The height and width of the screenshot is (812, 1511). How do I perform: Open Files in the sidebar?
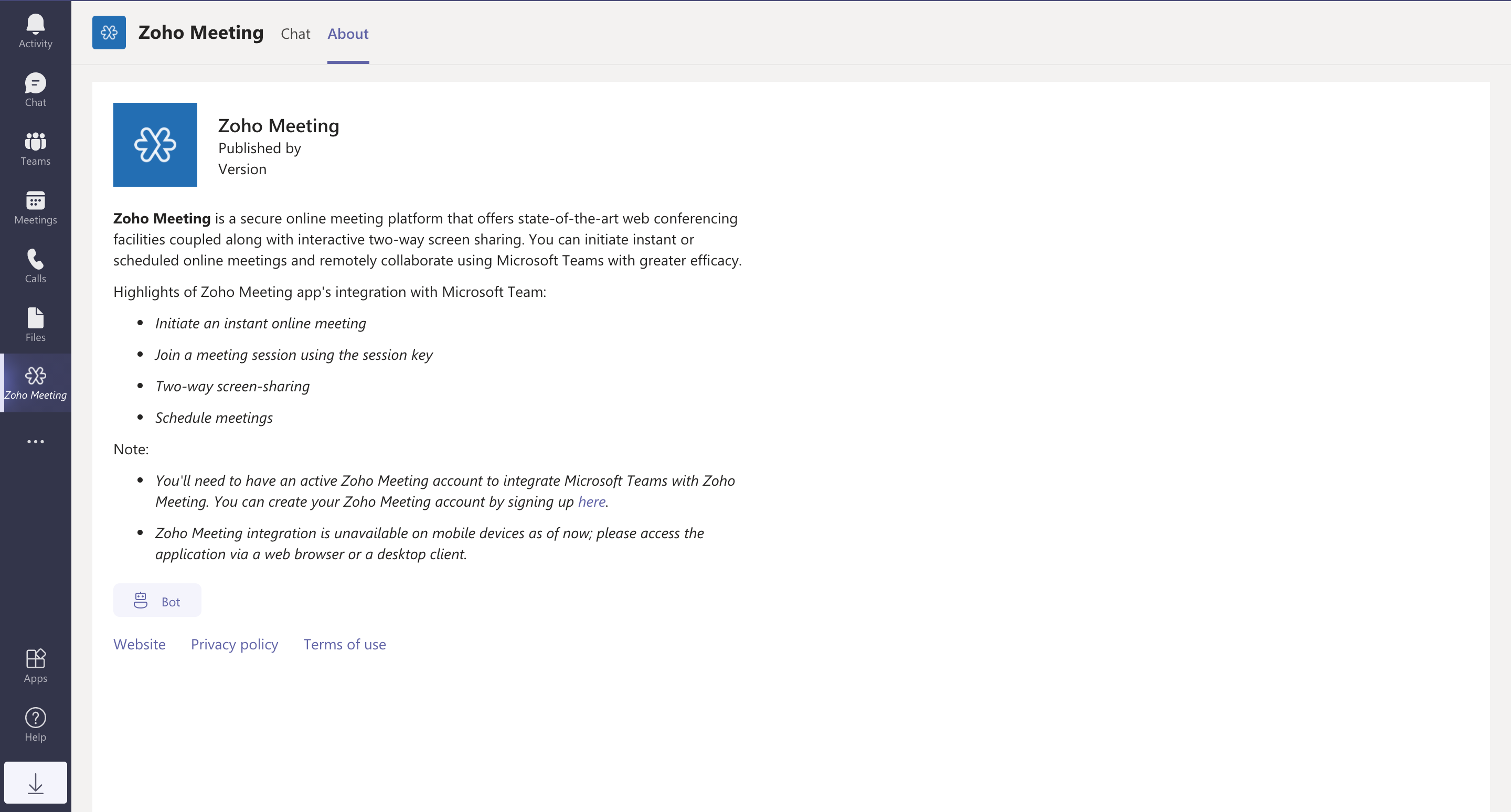click(35, 324)
